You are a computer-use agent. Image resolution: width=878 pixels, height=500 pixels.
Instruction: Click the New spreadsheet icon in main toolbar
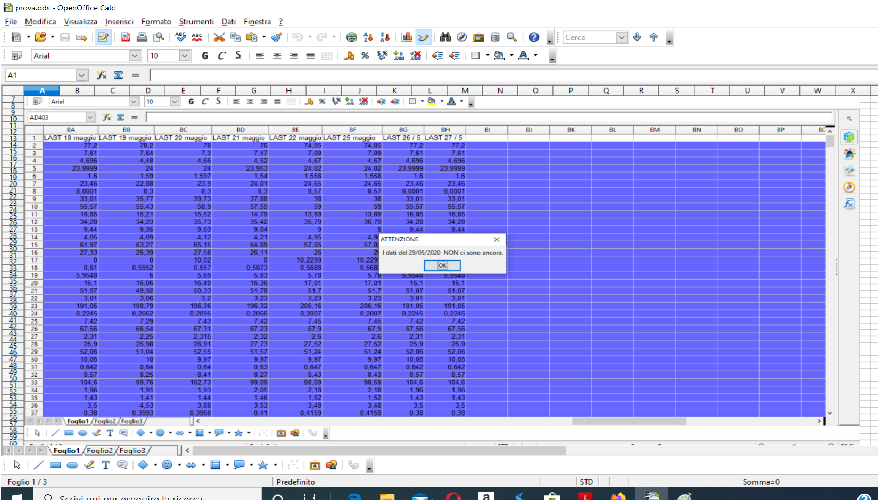(17, 38)
